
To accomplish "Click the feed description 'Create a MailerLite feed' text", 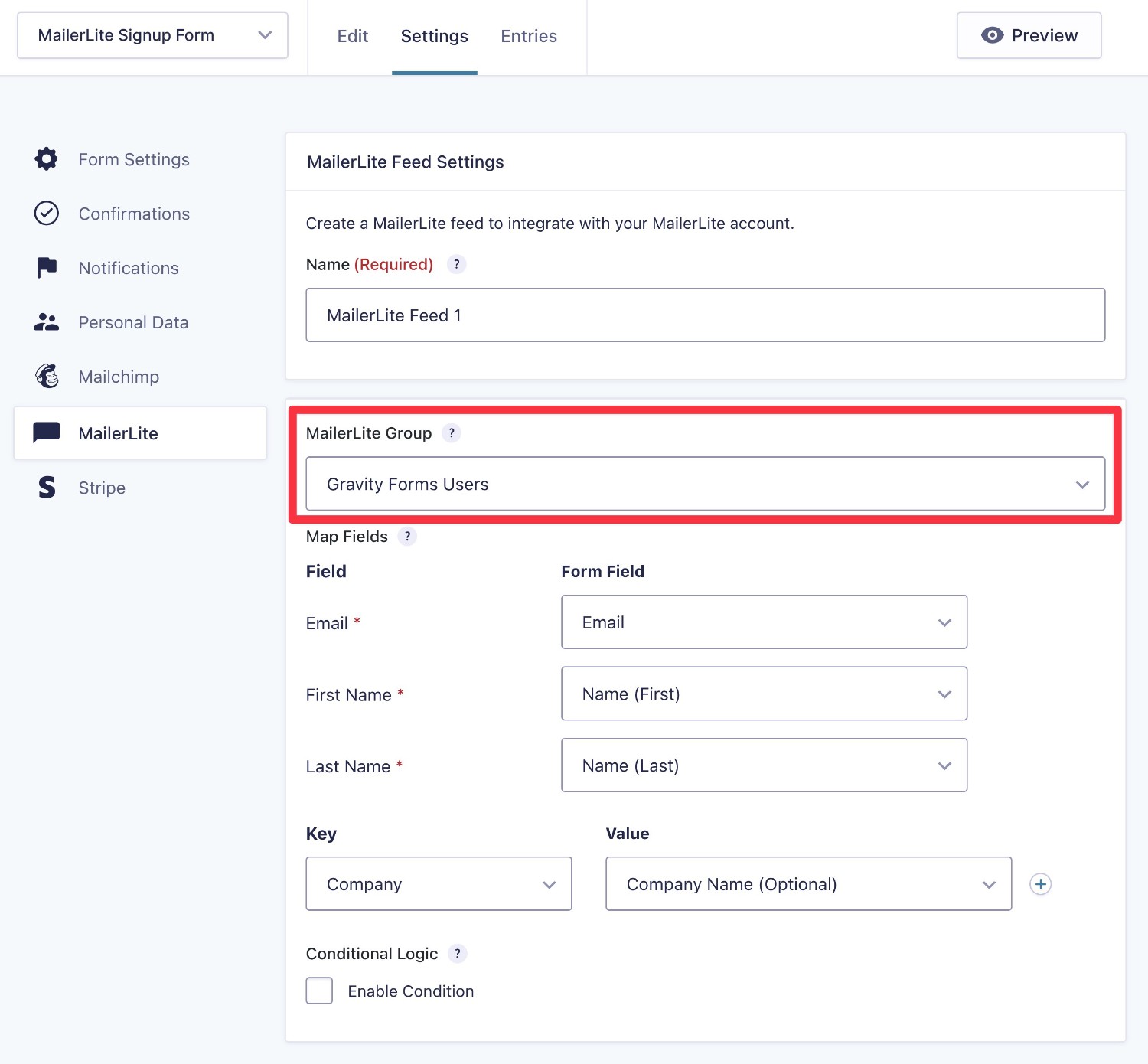I will [550, 224].
